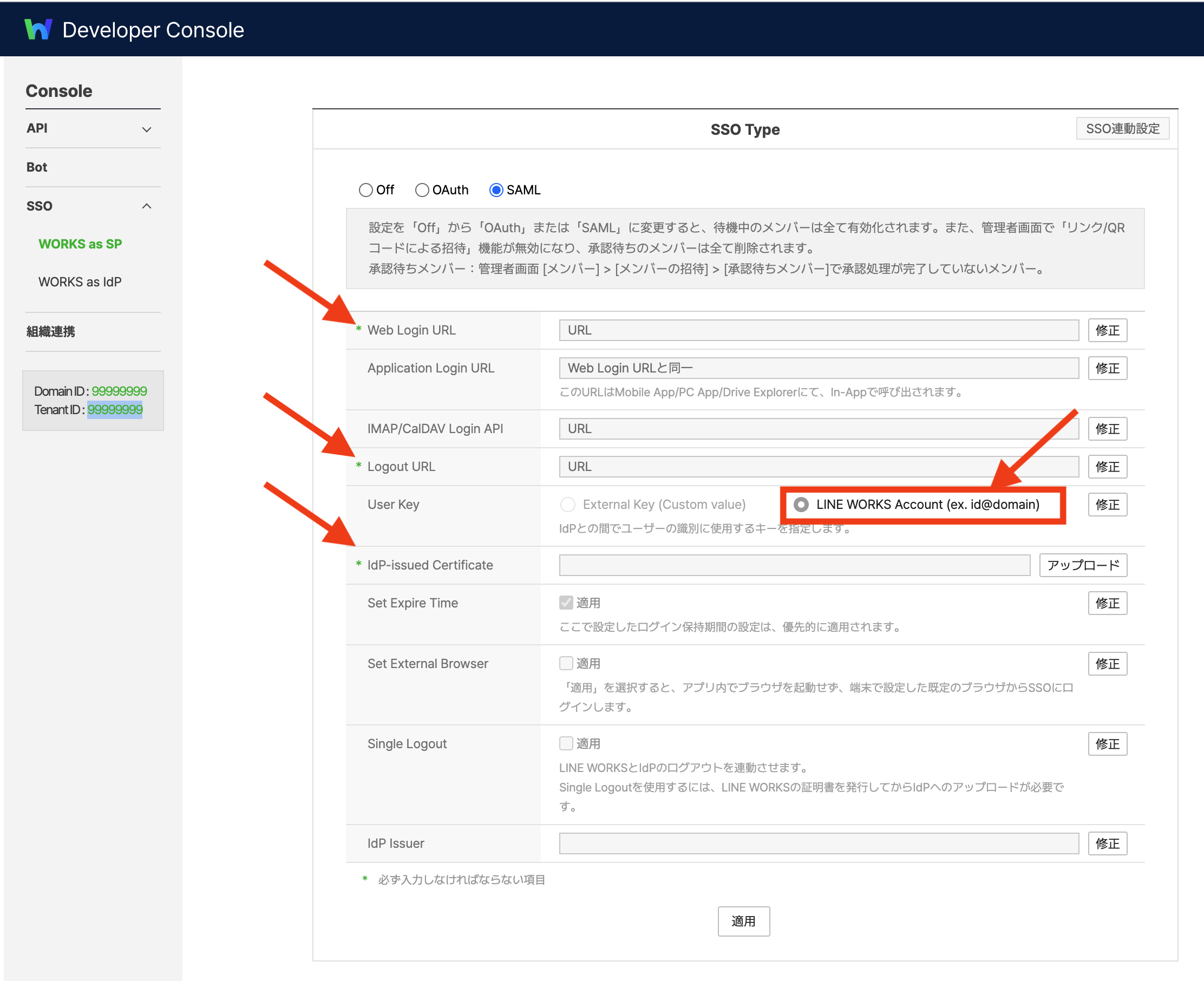Enable Set External Browser 適用 checkbox
This screenshot has height=981, width=1204.
566,663
